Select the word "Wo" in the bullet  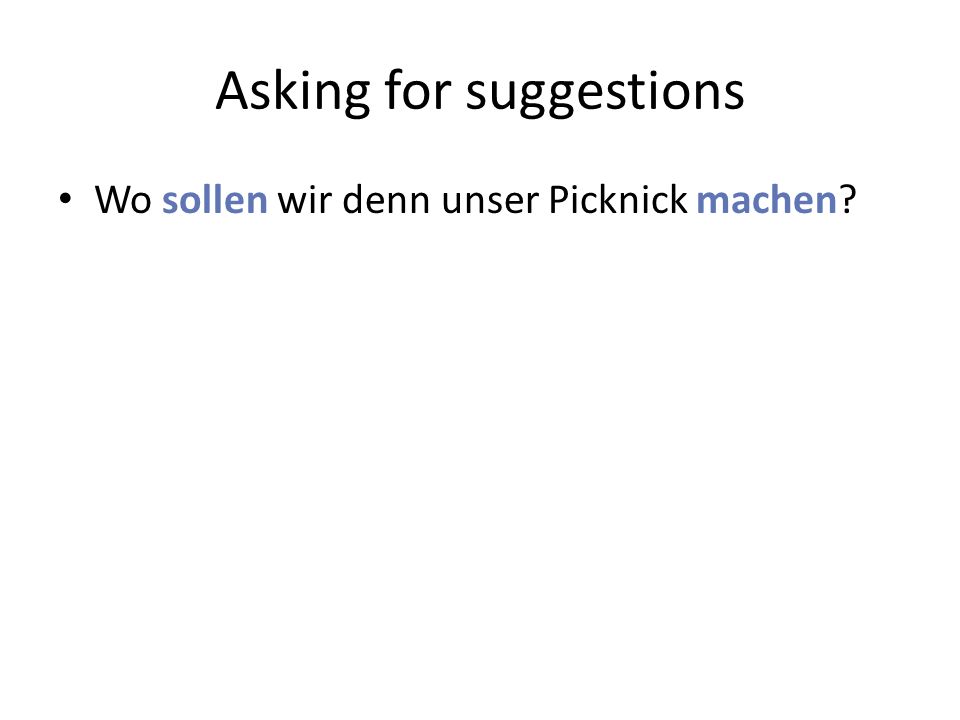pos(123,200)
